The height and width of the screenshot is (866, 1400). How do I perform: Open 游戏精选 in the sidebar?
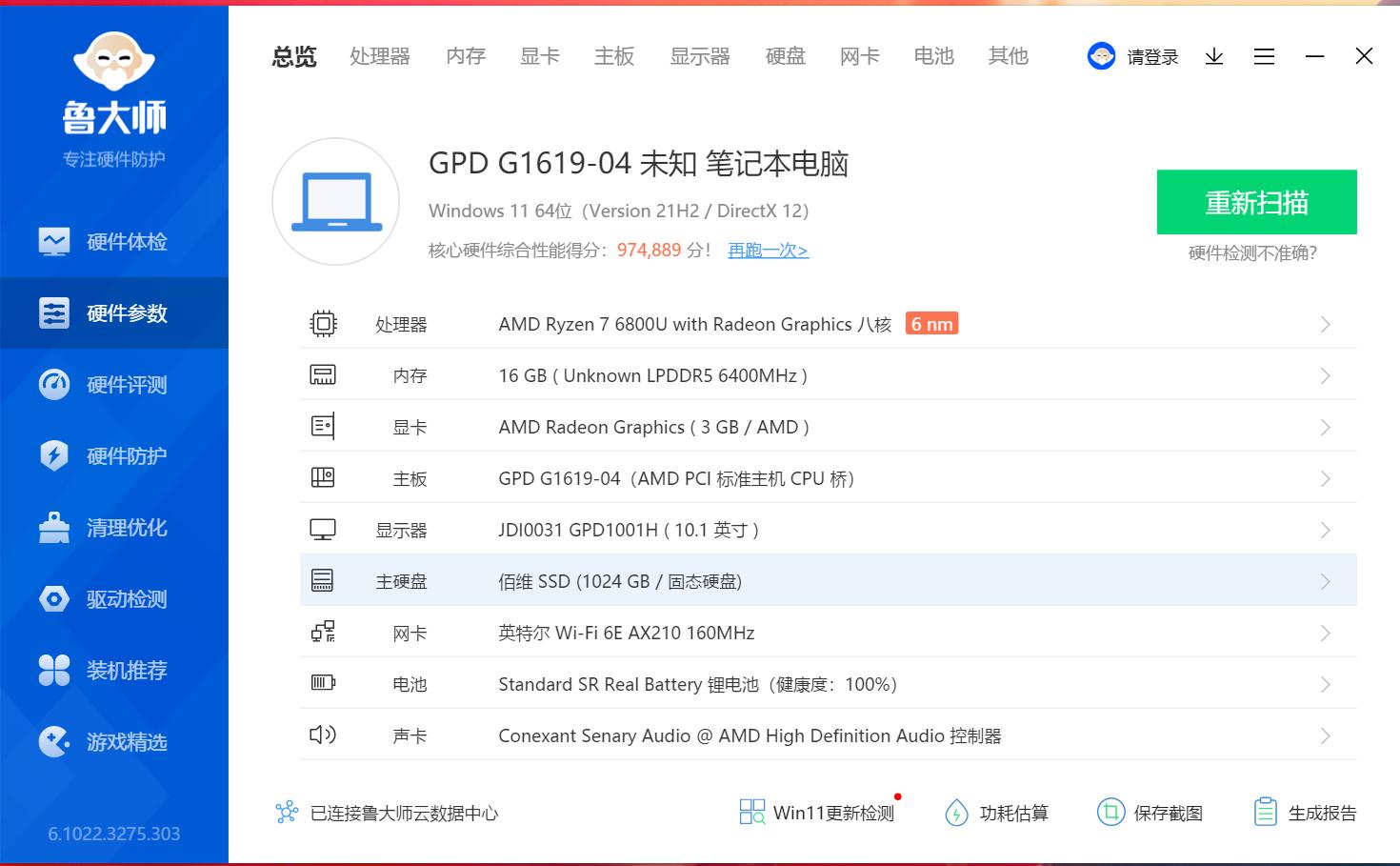pos(114,741)
